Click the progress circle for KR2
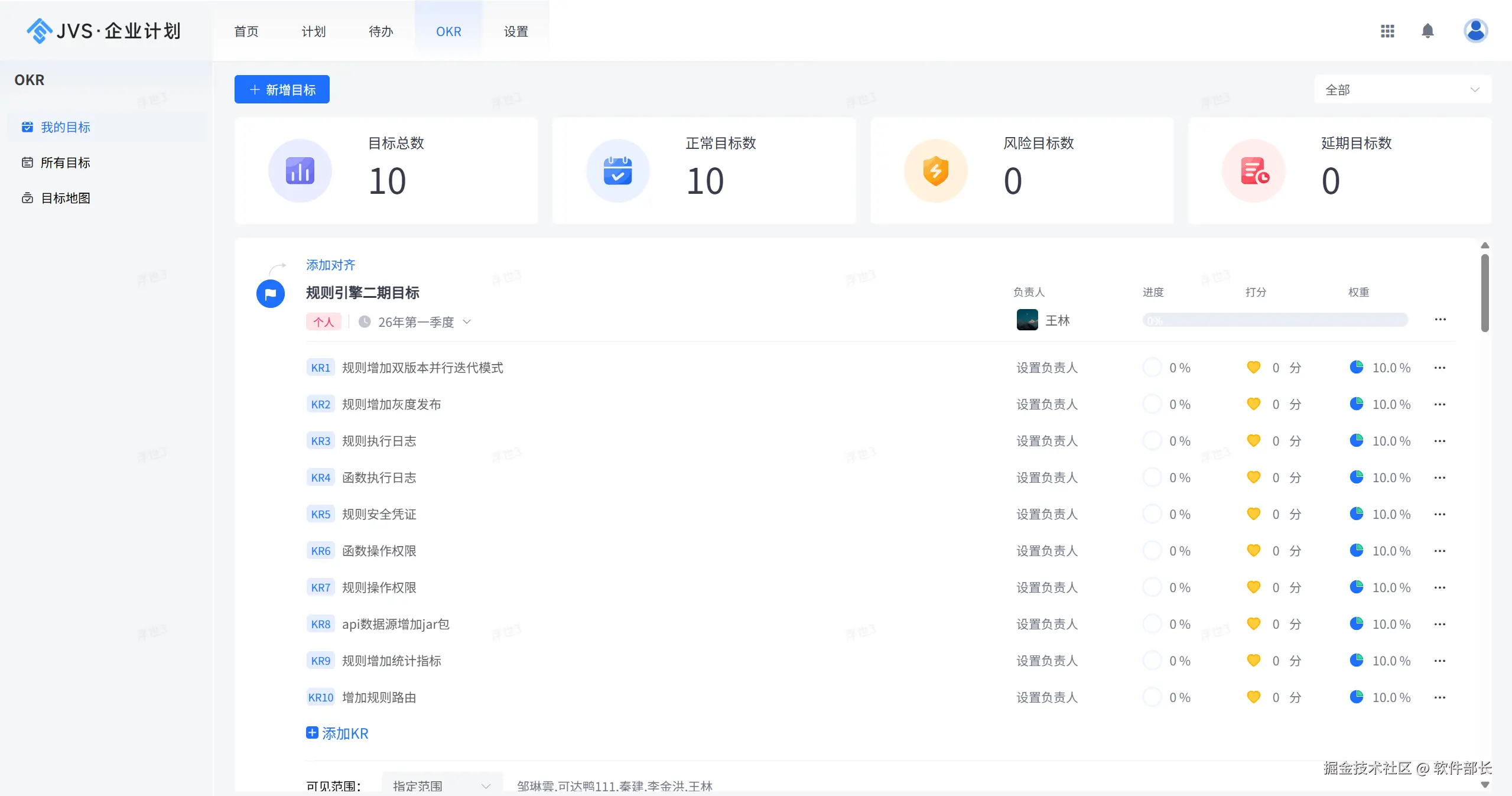This screenshot has height=796, width=1512. pyautogui.click(x=1152, y=404)
